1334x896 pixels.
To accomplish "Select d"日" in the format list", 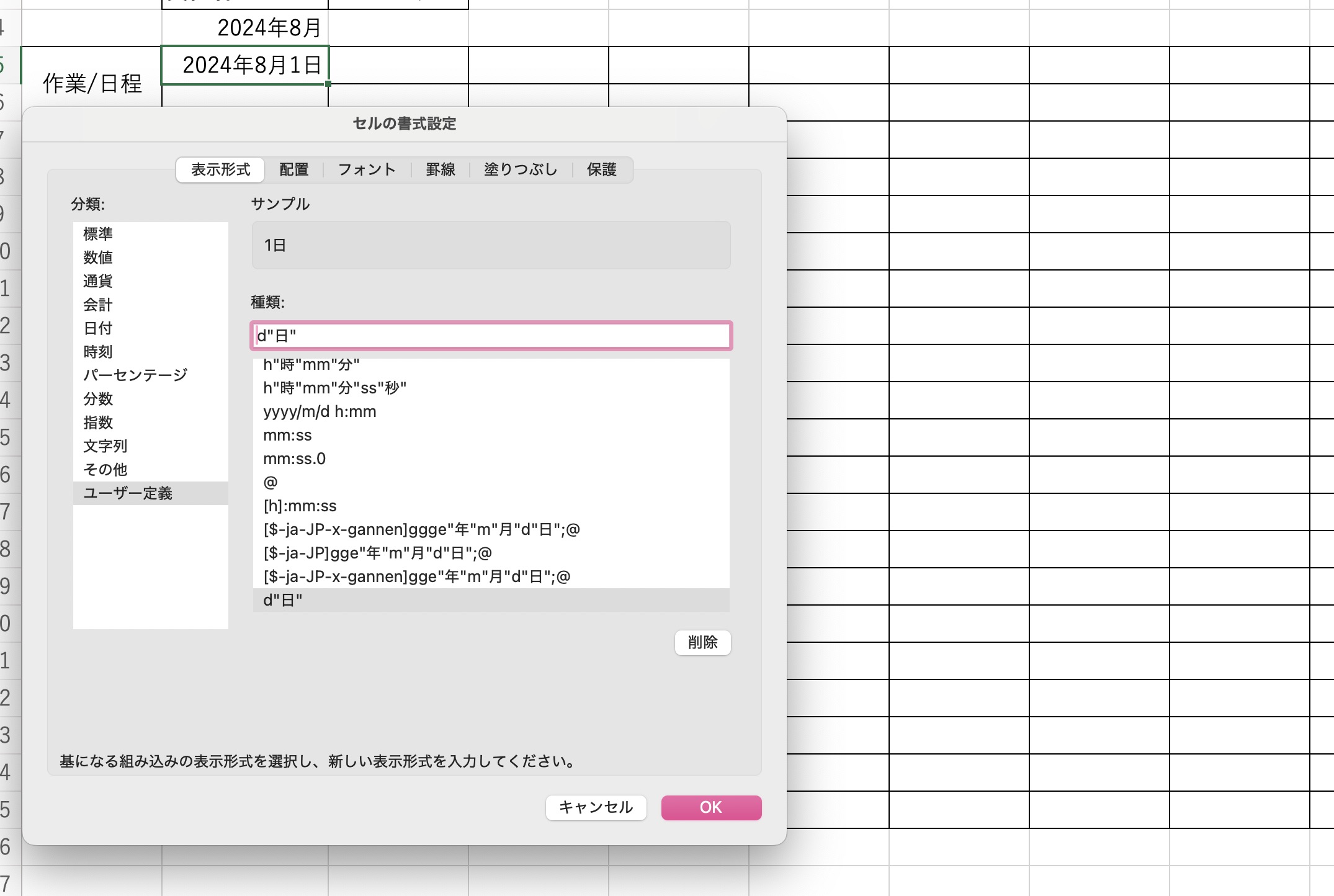I will (491, 600).
